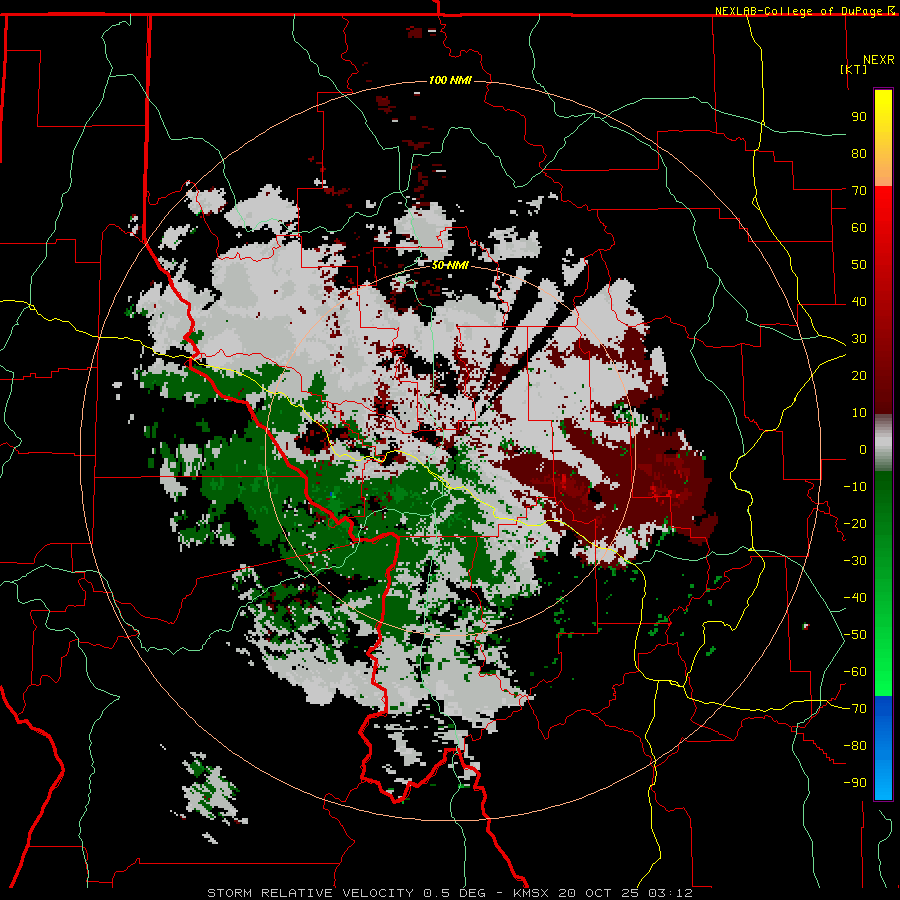Image resolution: width=900 pixels, height=900 pixels.
Task: Select the -60 value on velocity scale
Action: [x=855, y=672]
